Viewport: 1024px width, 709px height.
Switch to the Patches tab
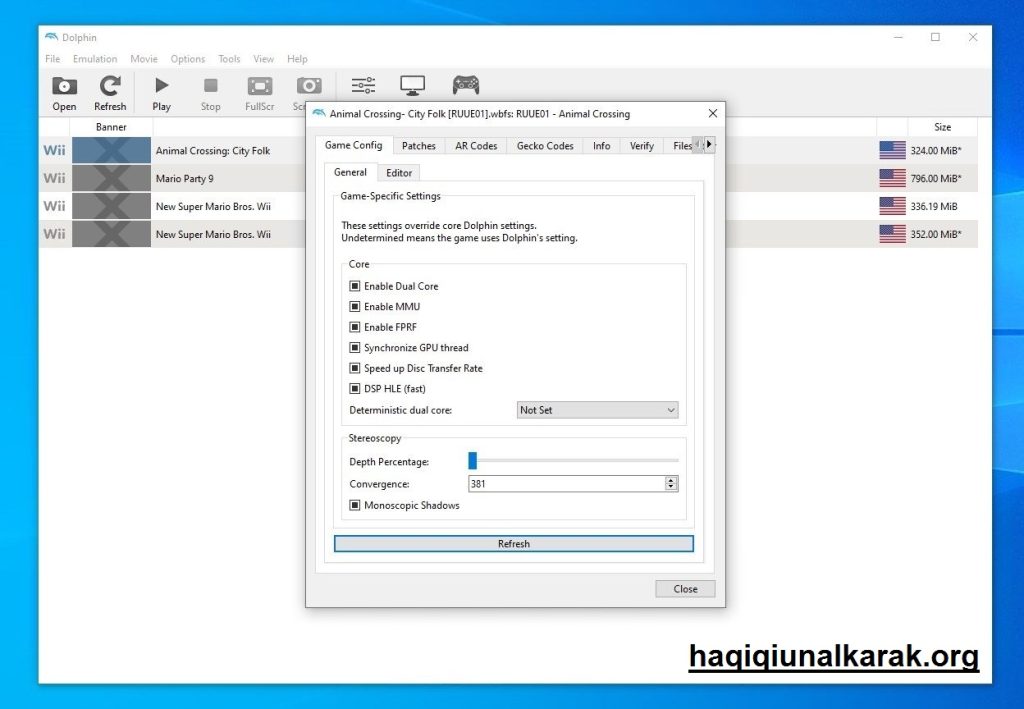pos(419,146)
